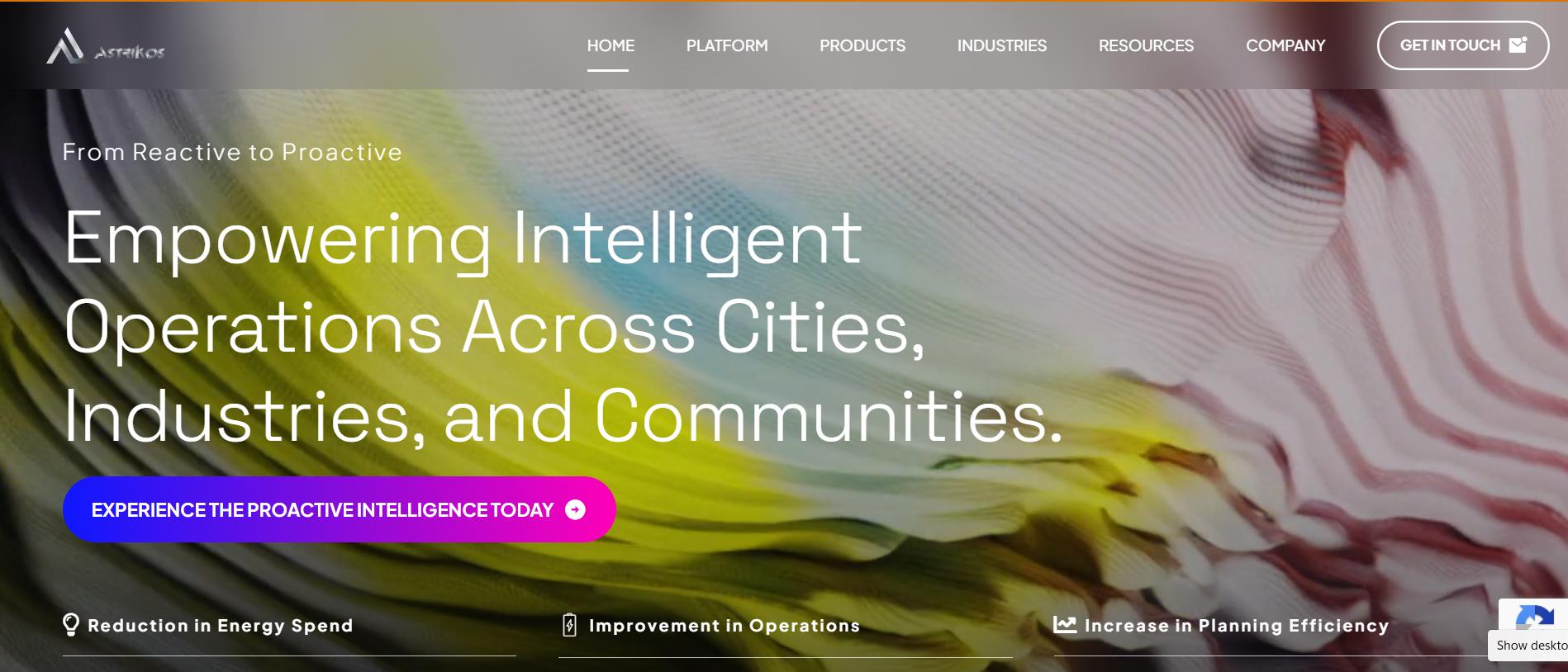Expand the Industries navigation menu
This screenshot has width=1568, height=672.
coord(1002,46)
